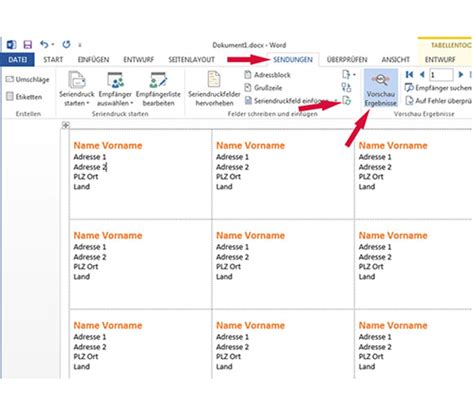This screenshot has width=474, height=408.
Task: Click the Umschläge envelope button
Action: point(28,79)
